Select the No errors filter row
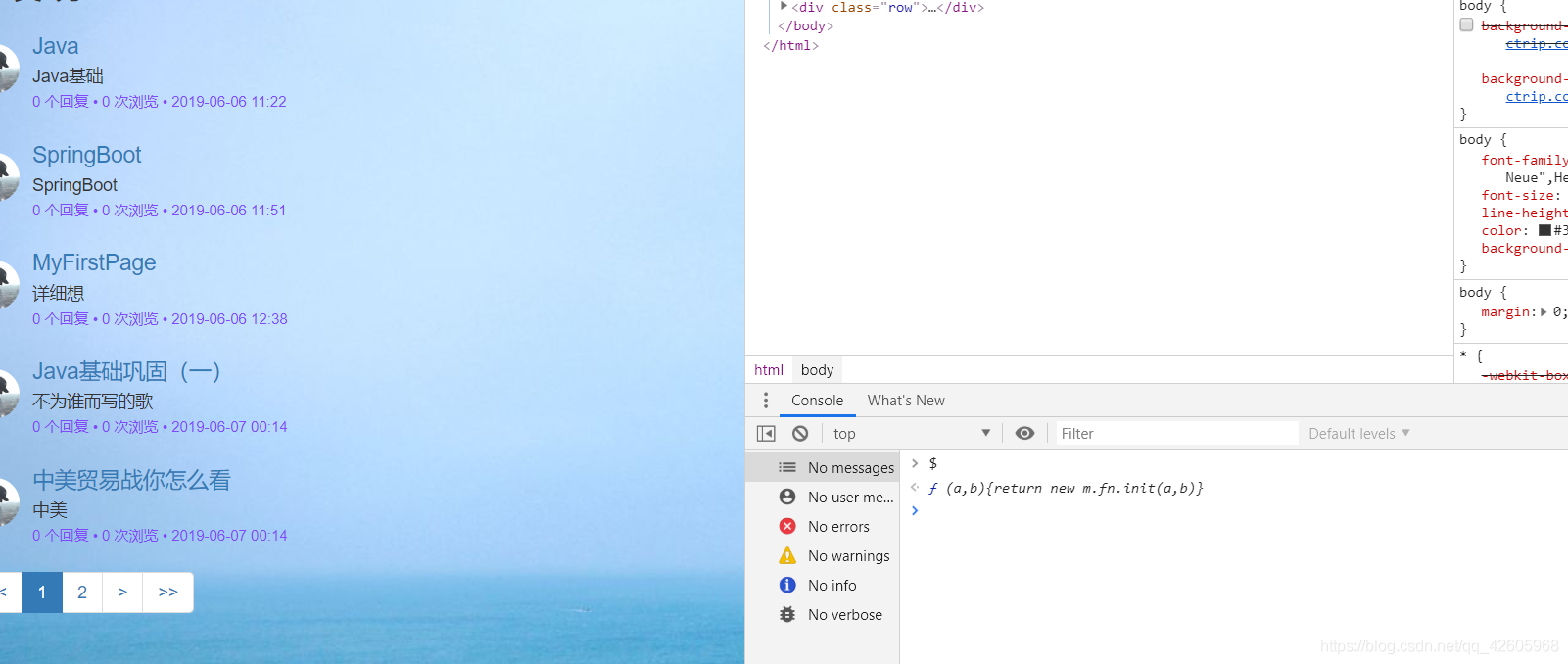The width and height of the screenshot is (1568, 664). pyautogui.click(x=823, y=527)
